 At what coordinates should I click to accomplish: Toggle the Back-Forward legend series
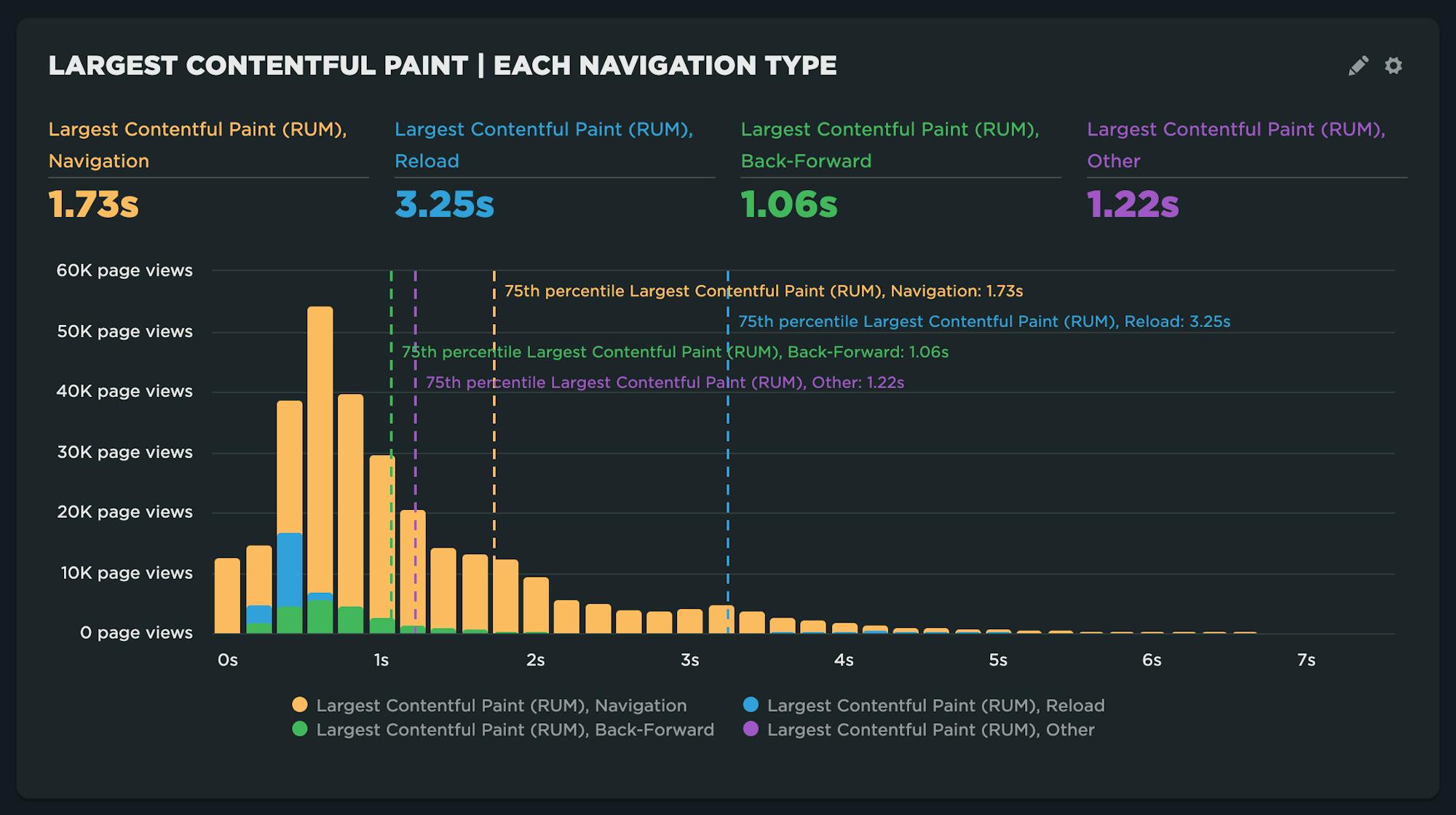click(515, 730)
